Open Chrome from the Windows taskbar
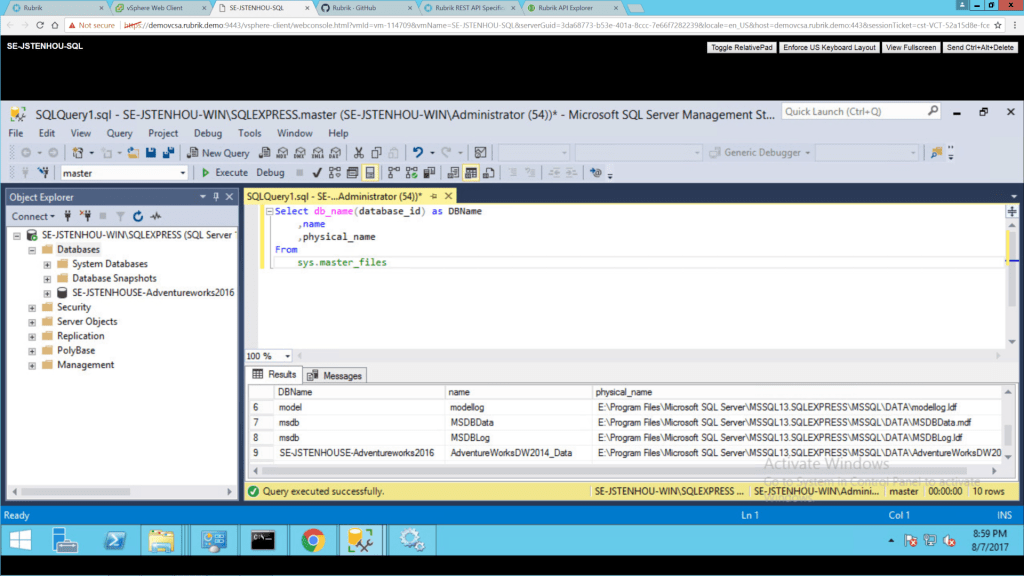Image resolution: width=1024 pixels, height=576 pixels. pyautogui.click(x=312, y=541)
